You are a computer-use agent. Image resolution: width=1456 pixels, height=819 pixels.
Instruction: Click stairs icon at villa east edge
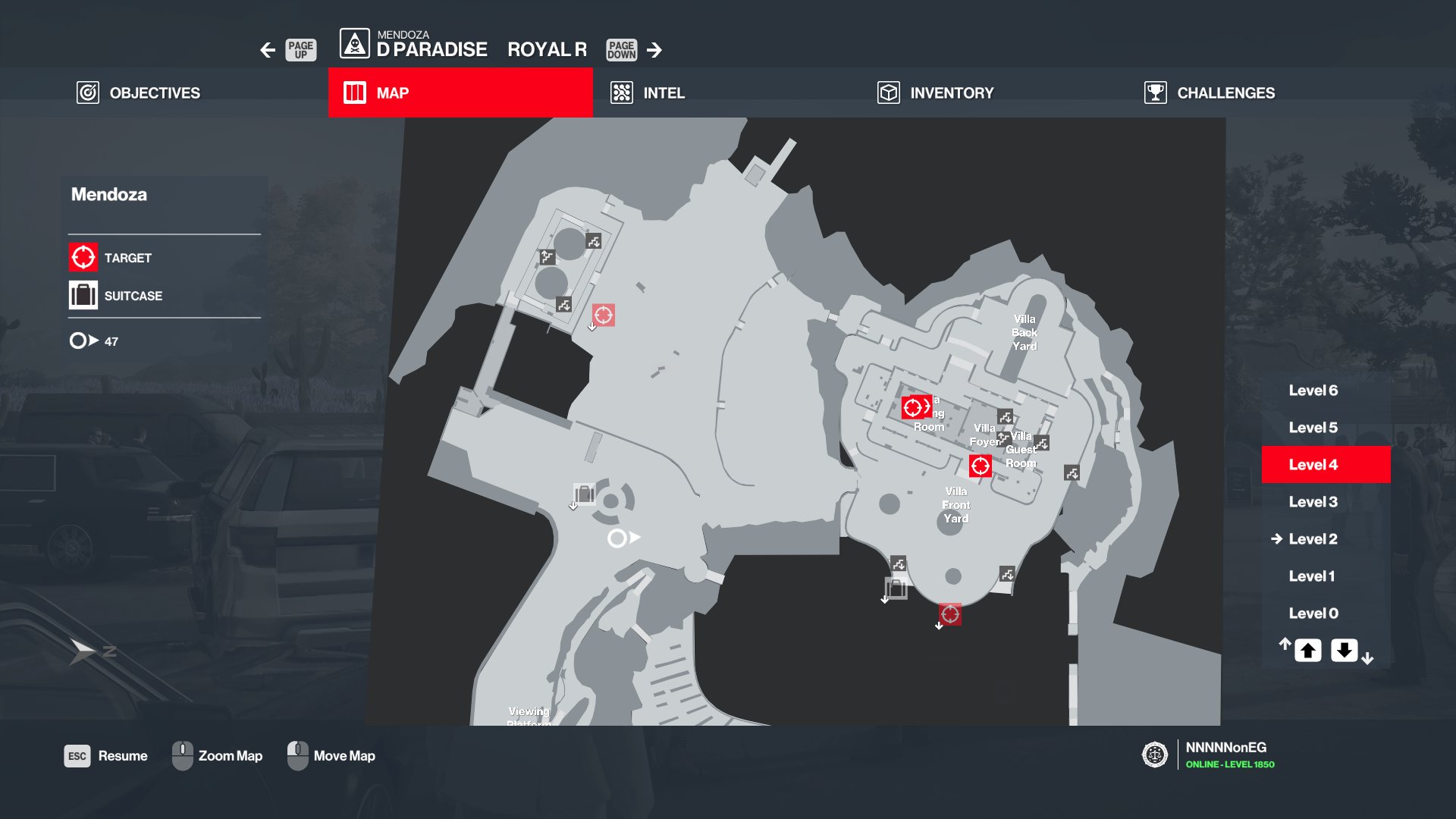click(x=1072, y=473)
